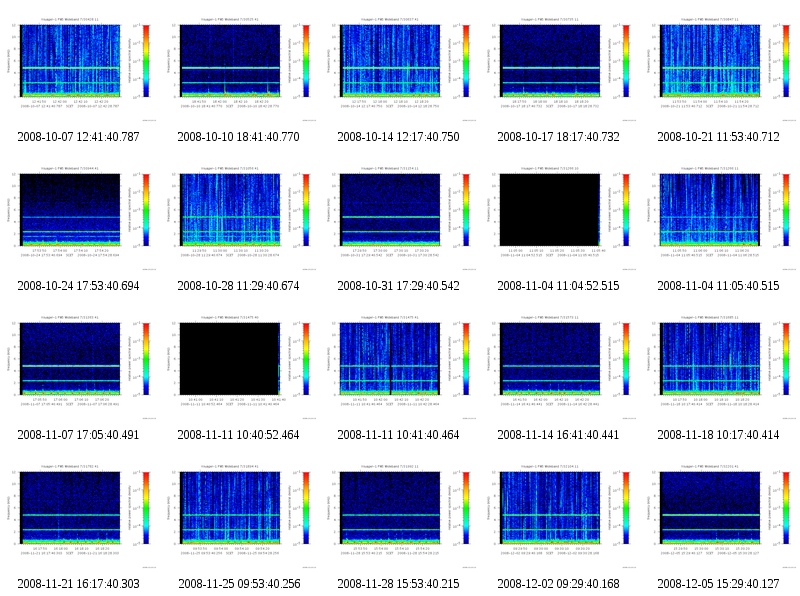Click the caption text 2008-11-18 10:17:40.414
Viewport: 800px width, 596px height.
718,435
